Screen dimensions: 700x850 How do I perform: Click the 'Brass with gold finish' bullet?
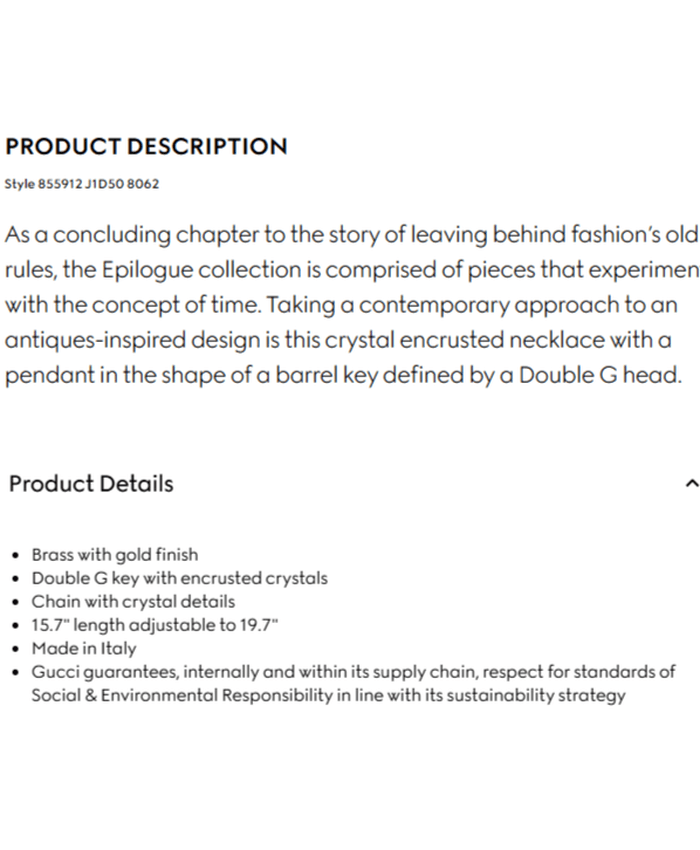click(x=115, y=554)
